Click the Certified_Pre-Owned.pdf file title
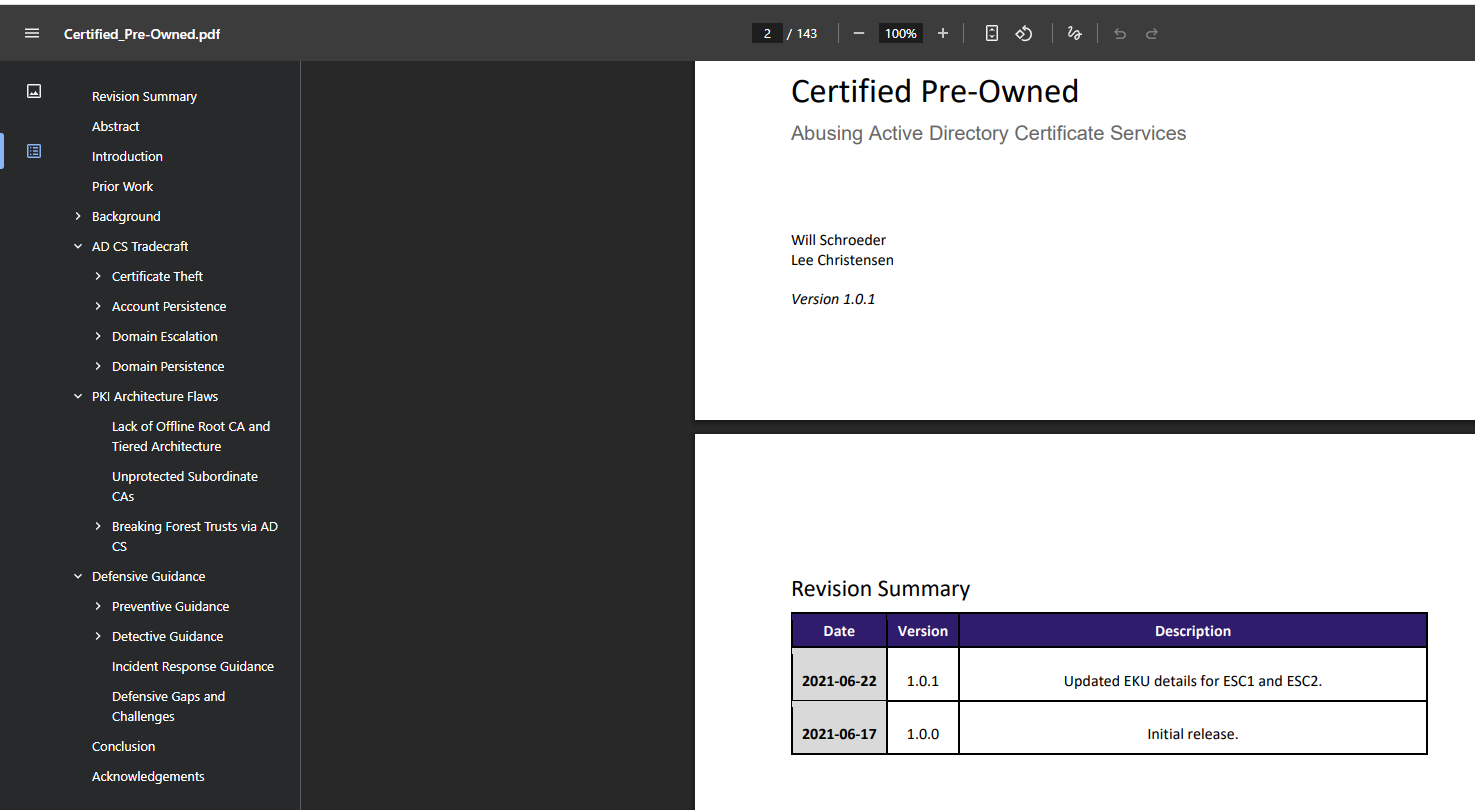 (x=142, y=34)
